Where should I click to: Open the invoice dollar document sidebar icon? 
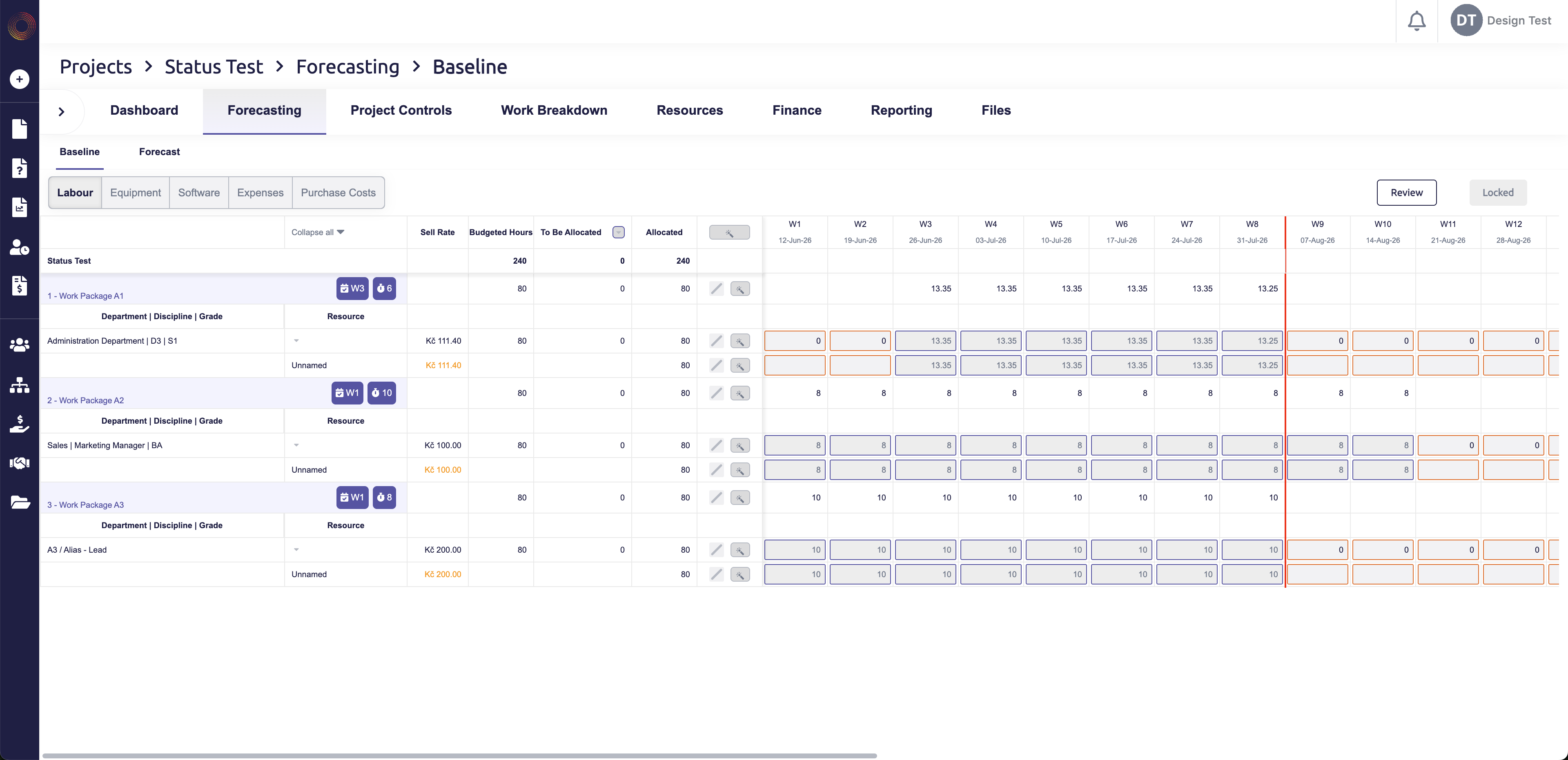pyautogui.click(x=20, y=285)
